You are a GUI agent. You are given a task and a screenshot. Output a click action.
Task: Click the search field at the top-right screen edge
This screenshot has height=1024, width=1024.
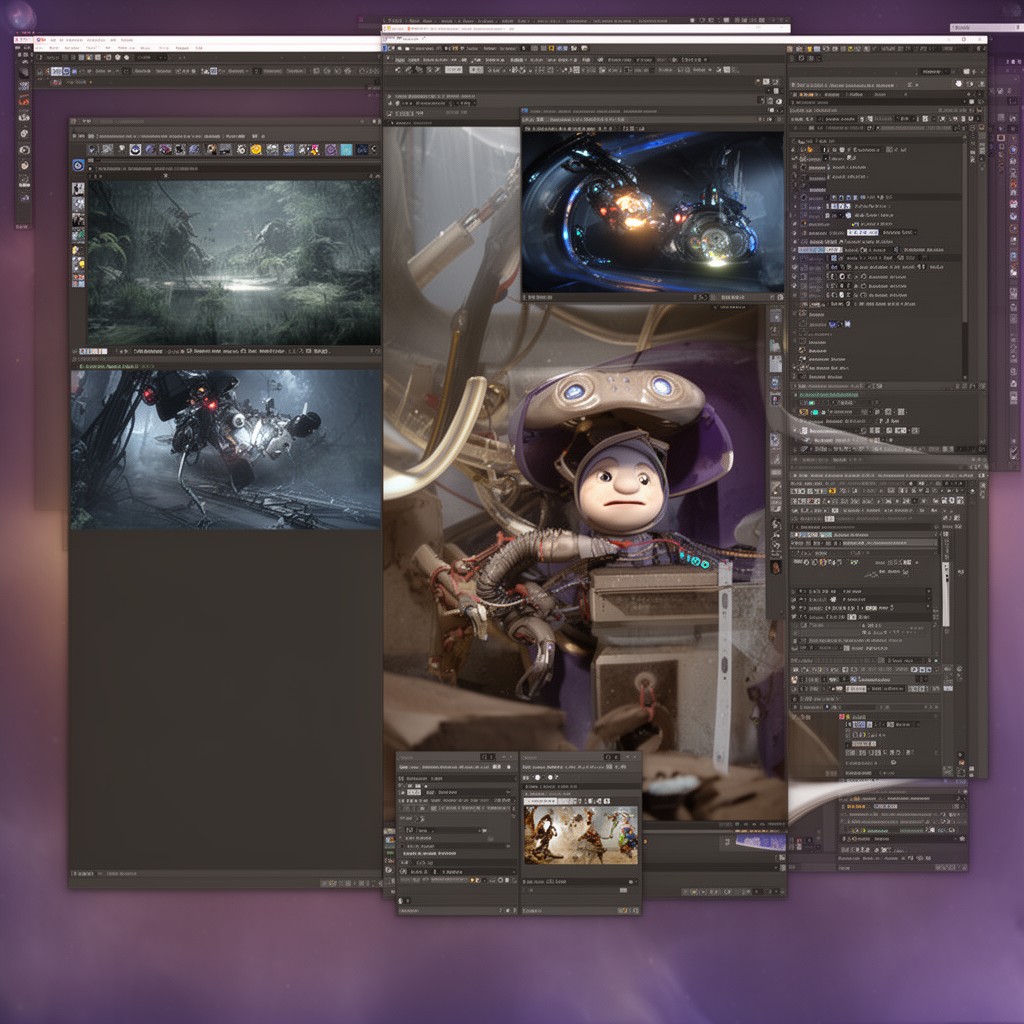[986, 27]
